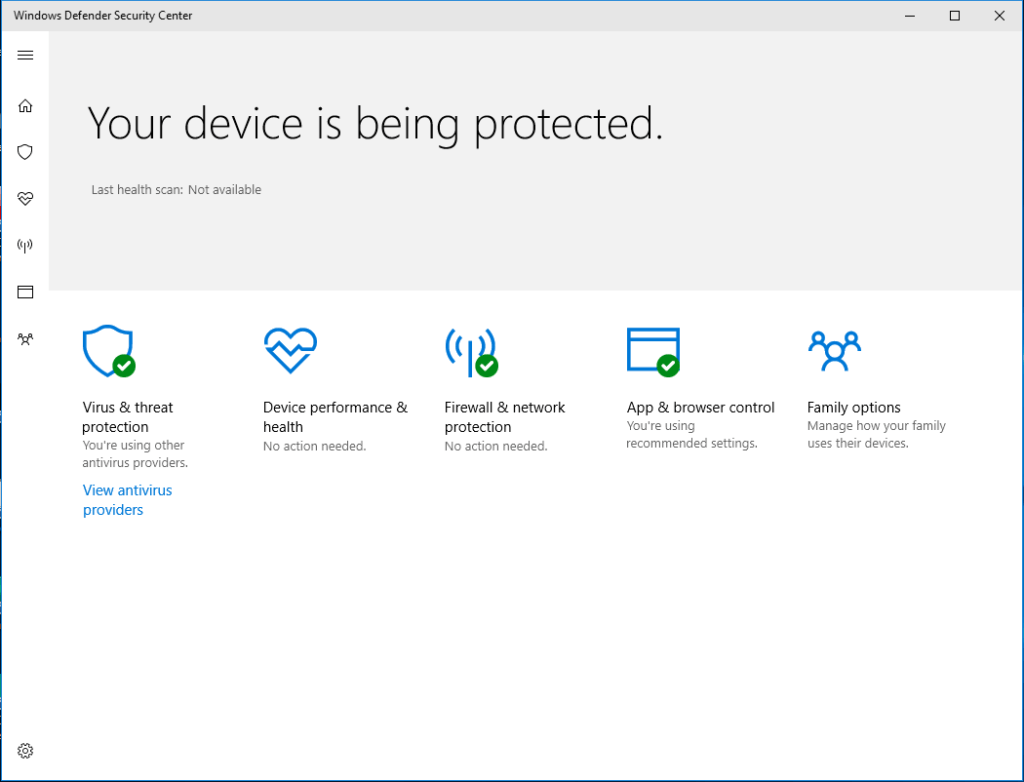This screenshot has width=1024, height=782.
Task: Click the large Family options people icon
Action: point(835,351)
